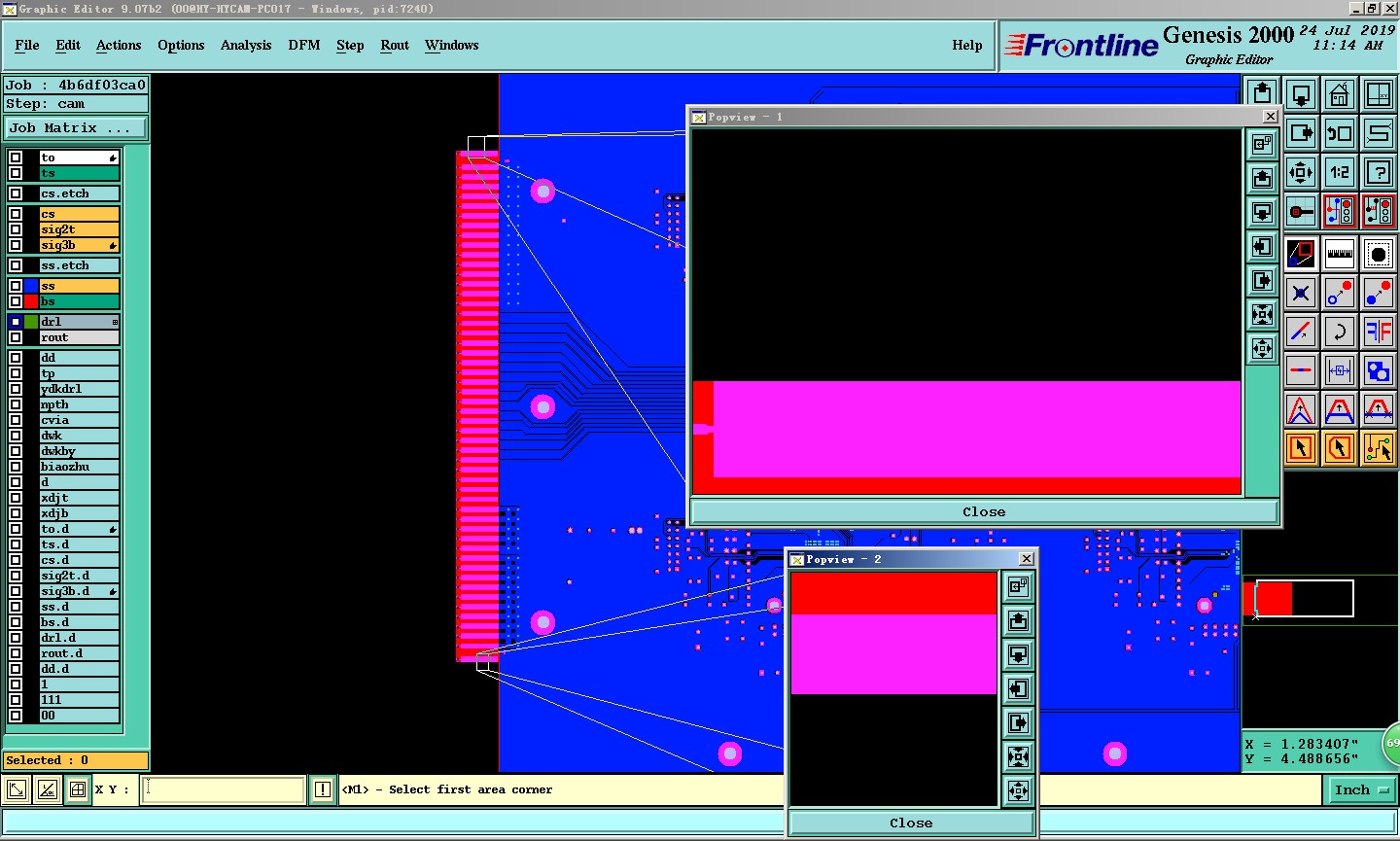
Task: Click the 1:2 zoom scale icon
Action: point(1339,172)
